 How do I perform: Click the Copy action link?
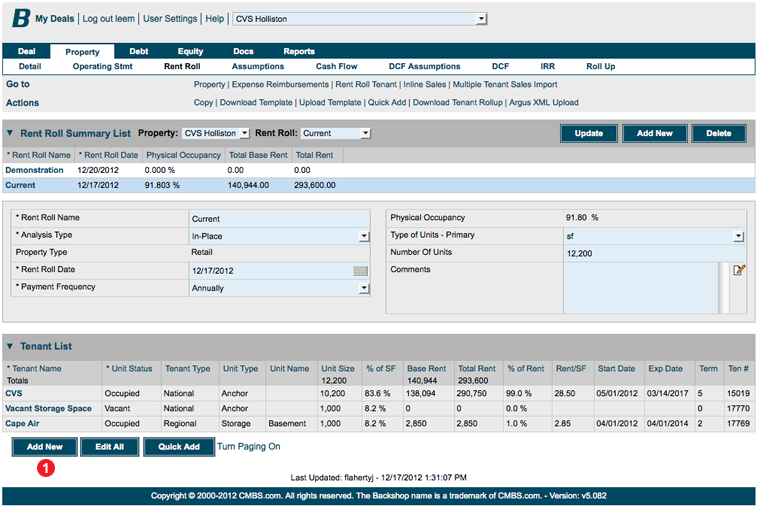pos(203,102)
